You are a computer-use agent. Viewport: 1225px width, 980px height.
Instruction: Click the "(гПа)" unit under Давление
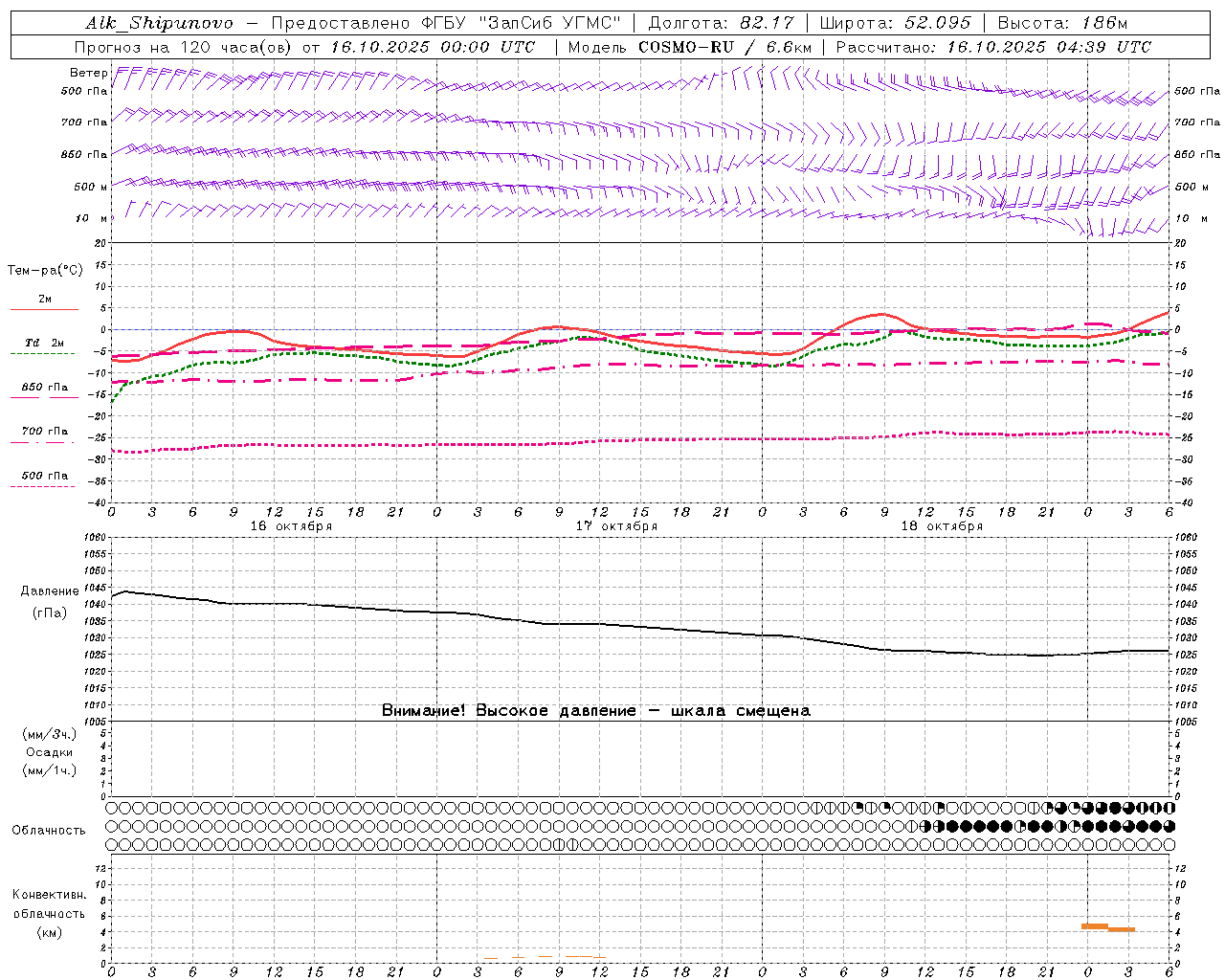(50, 613)
